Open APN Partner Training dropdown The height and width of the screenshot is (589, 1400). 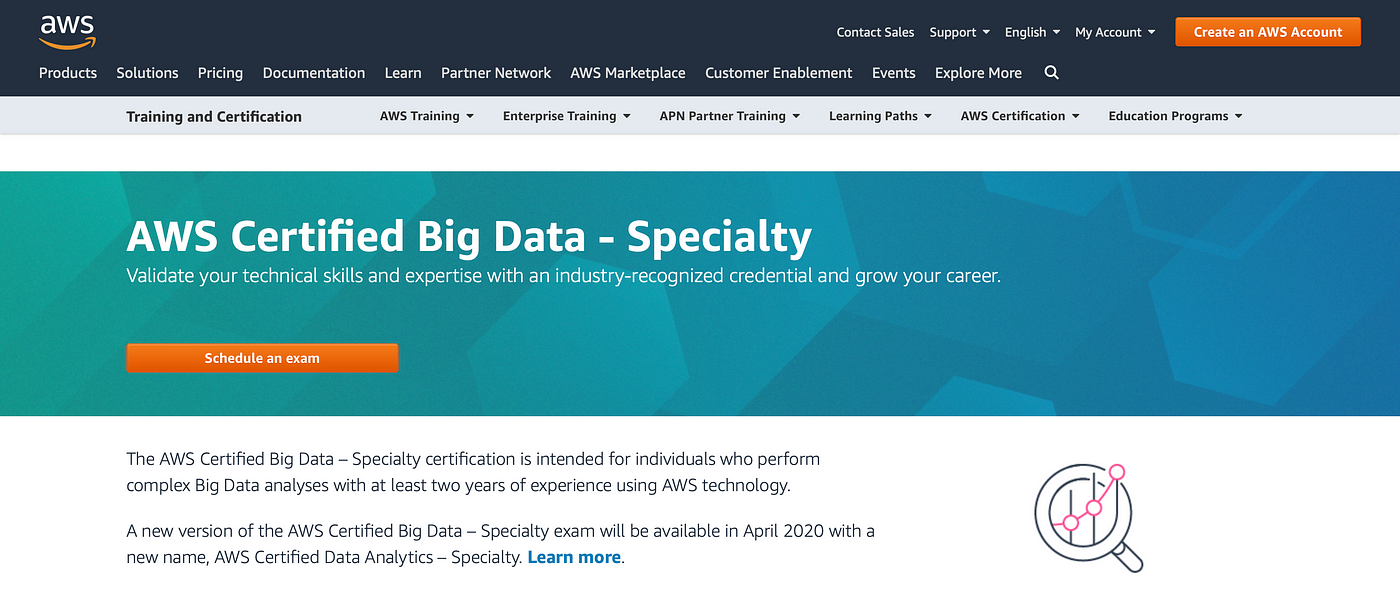[x=730, y=116]
